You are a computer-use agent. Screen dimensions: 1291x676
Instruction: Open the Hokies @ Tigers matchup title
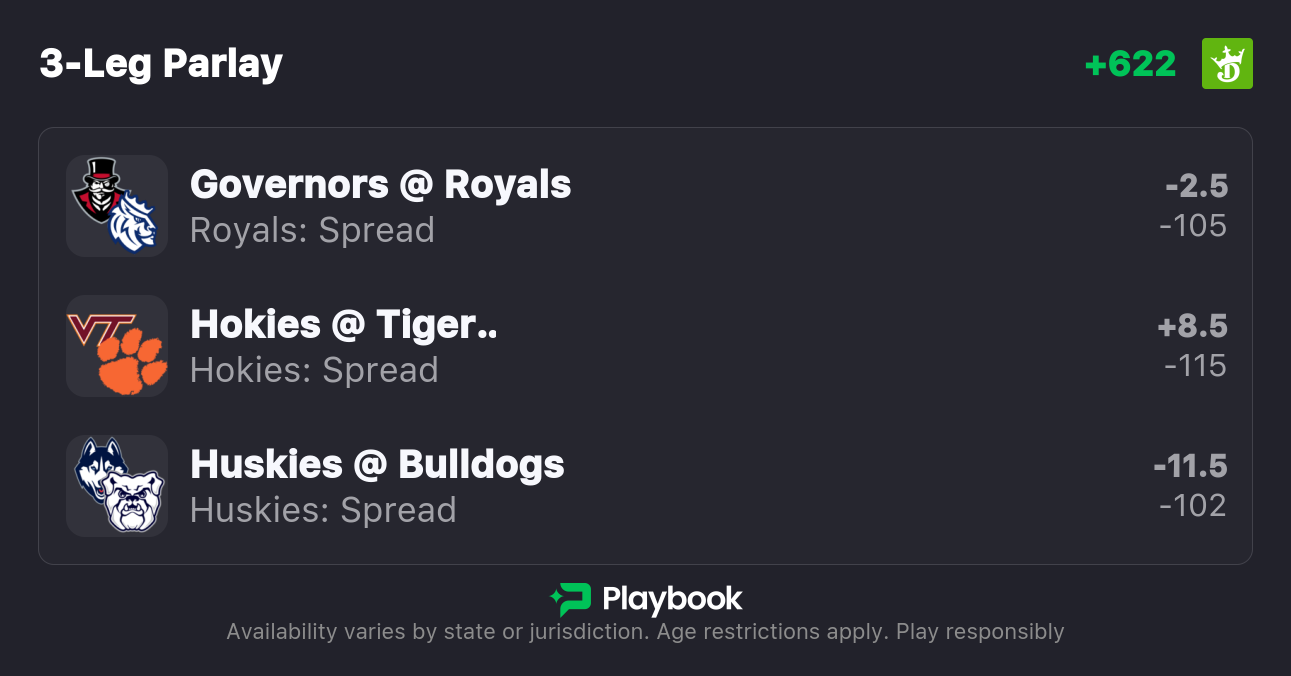pos(343,324)
